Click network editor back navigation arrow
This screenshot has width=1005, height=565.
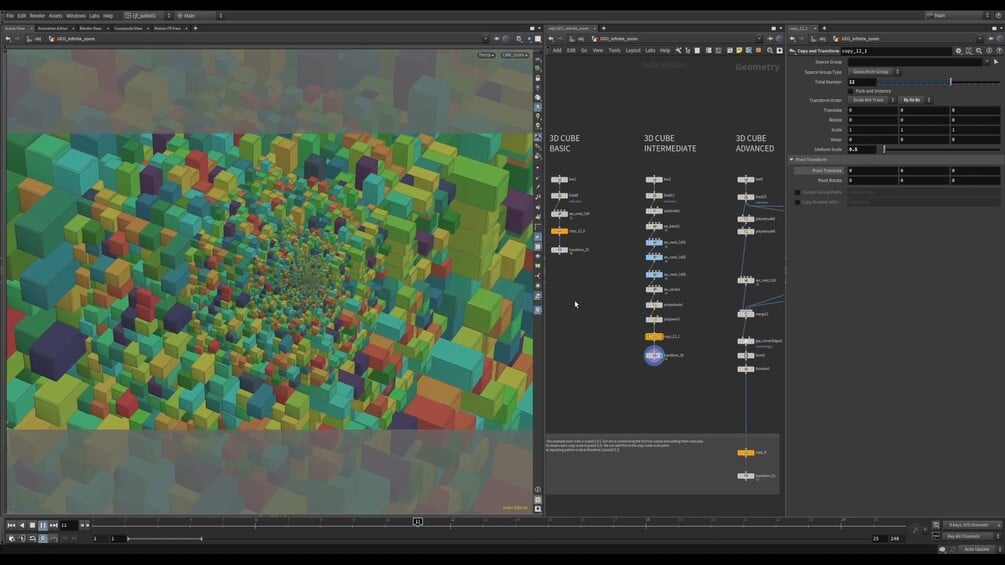551,39
